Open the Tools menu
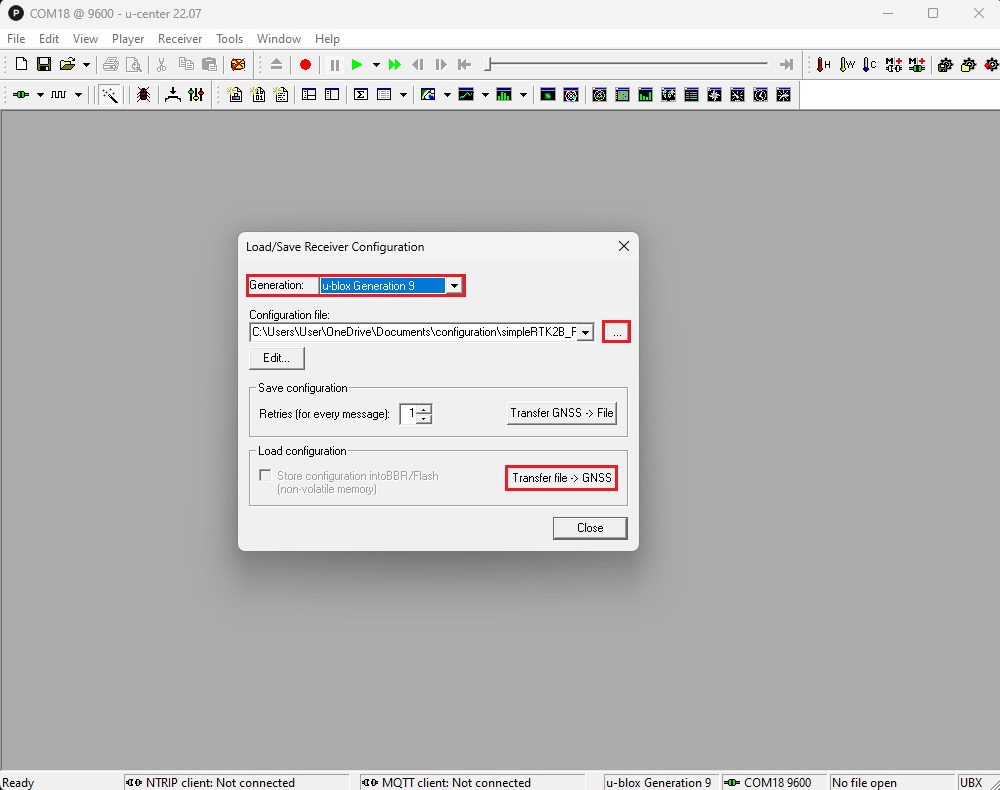This screenshot has width=1000, height=790. click(229, 39)
